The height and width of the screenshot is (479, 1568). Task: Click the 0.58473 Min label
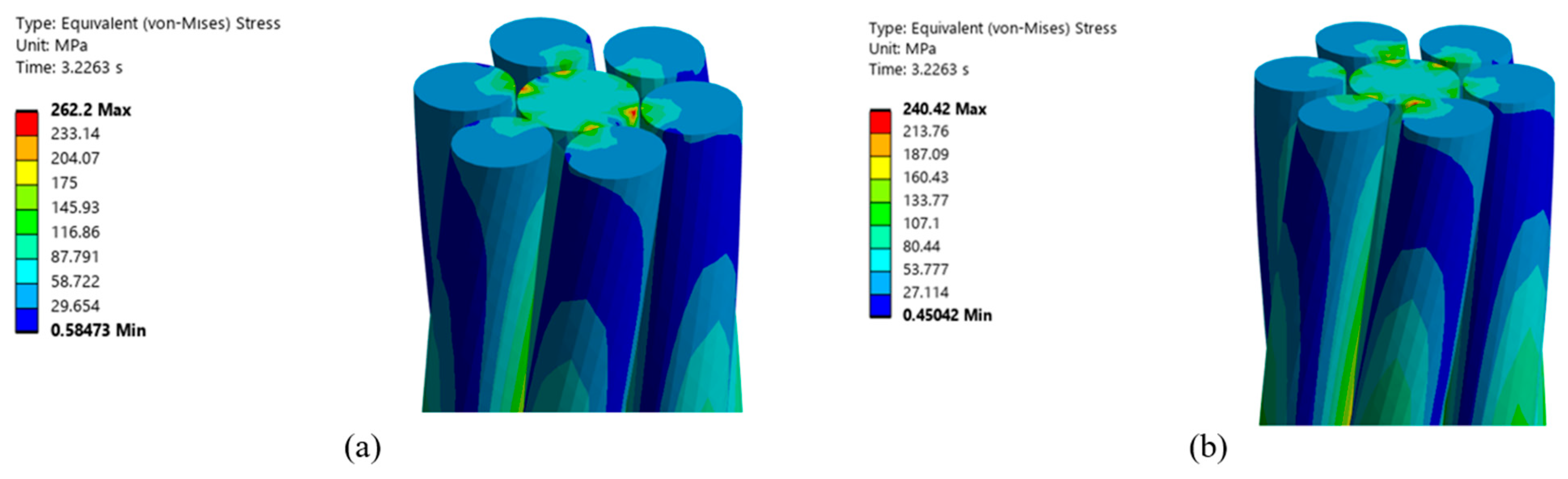98,331
